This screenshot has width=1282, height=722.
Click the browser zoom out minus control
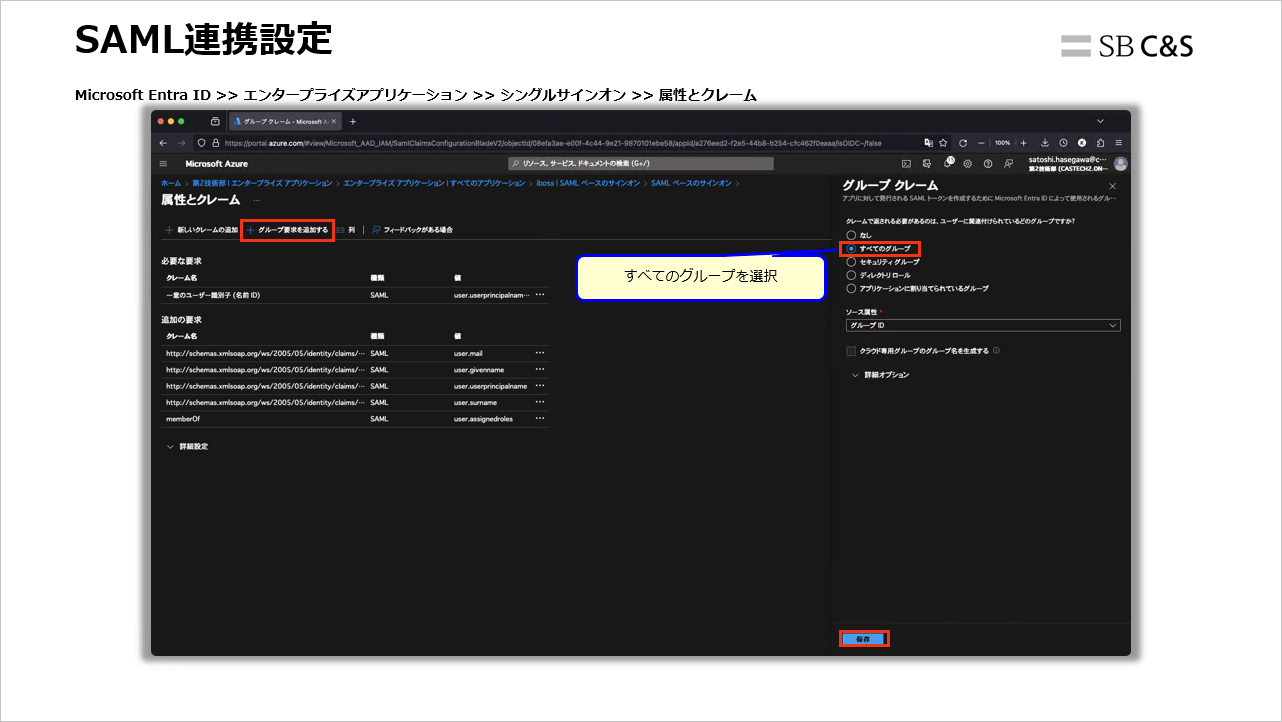pos(981,142)
